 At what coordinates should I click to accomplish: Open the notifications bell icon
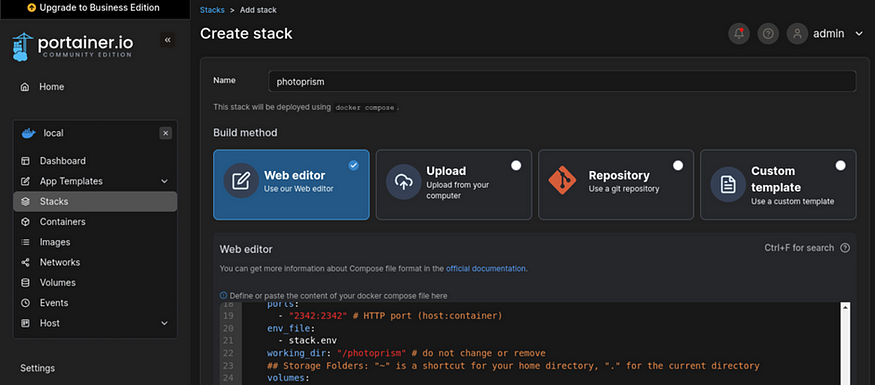(x=739, y=33)
